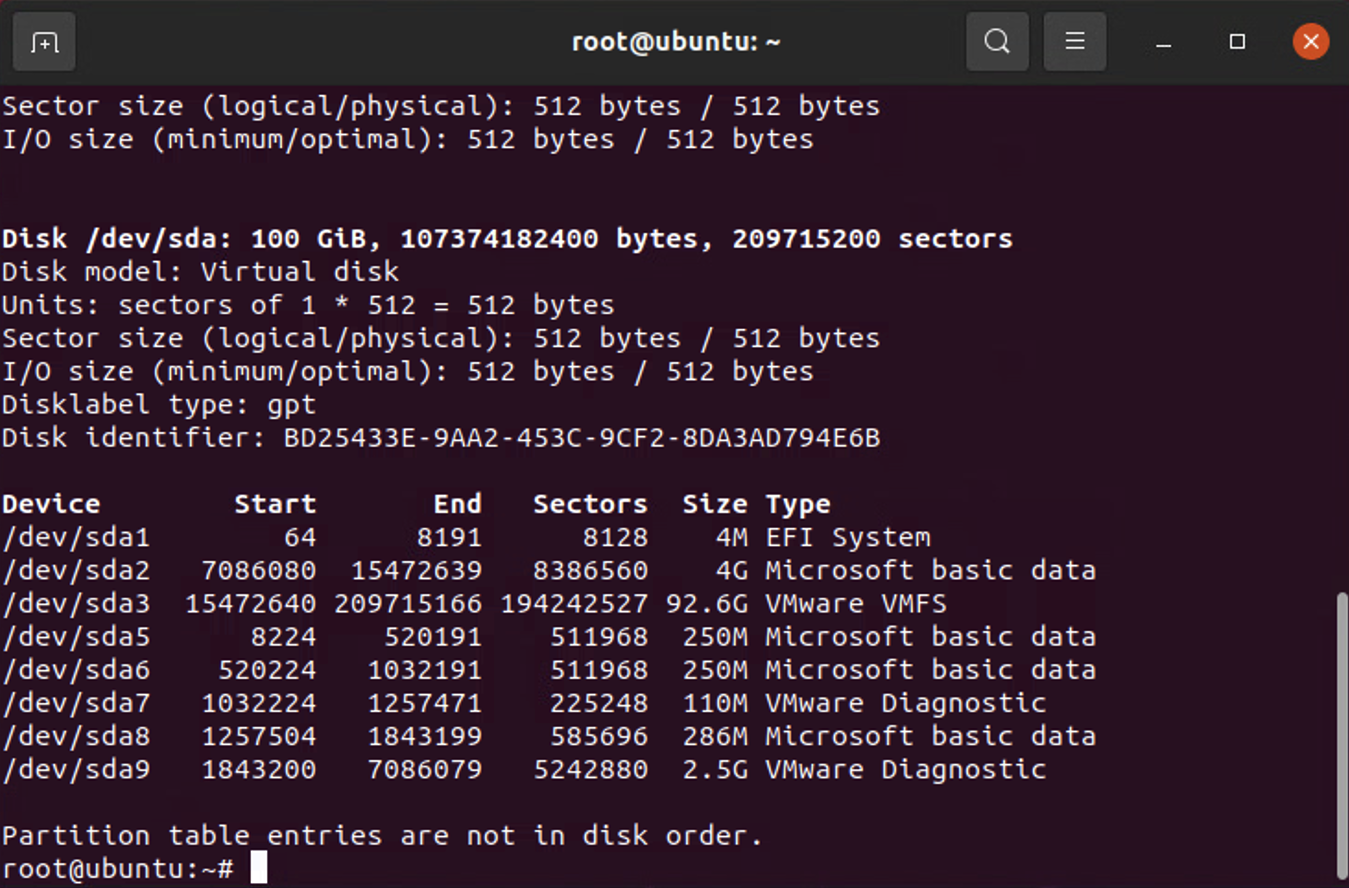Image resolution: width=1349 pixels, height=888 pixels.
Task: Open a new terminal tab
Action: (44, 42)
